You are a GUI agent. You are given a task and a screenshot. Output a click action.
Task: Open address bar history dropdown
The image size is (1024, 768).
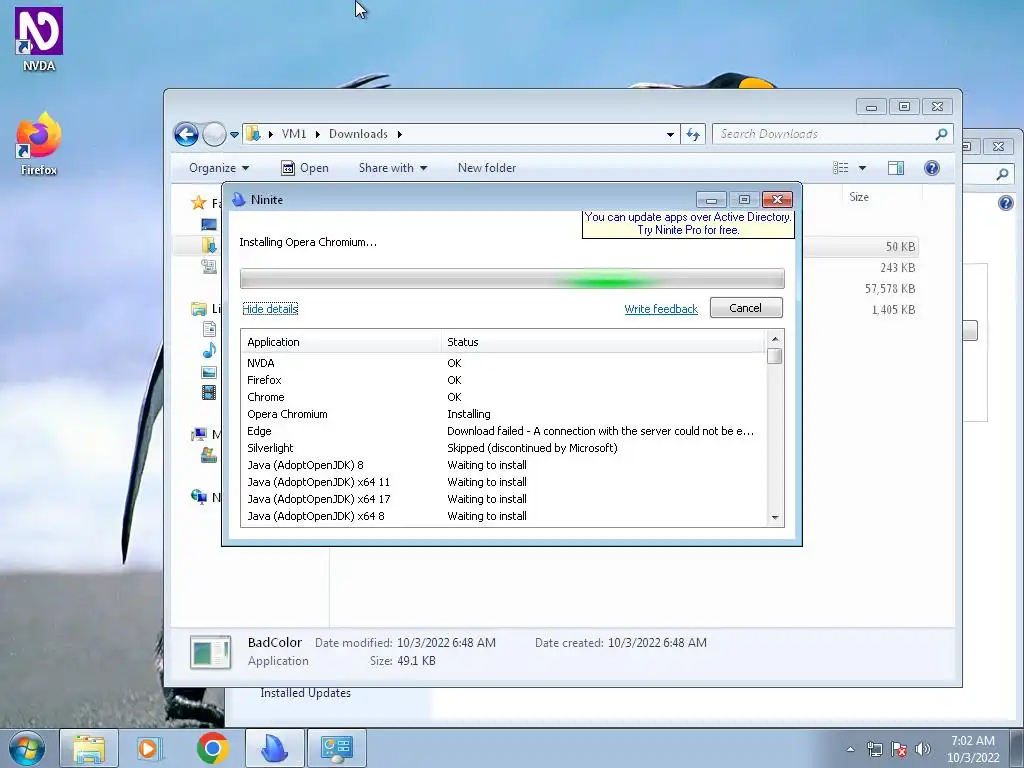coord(670,135)
